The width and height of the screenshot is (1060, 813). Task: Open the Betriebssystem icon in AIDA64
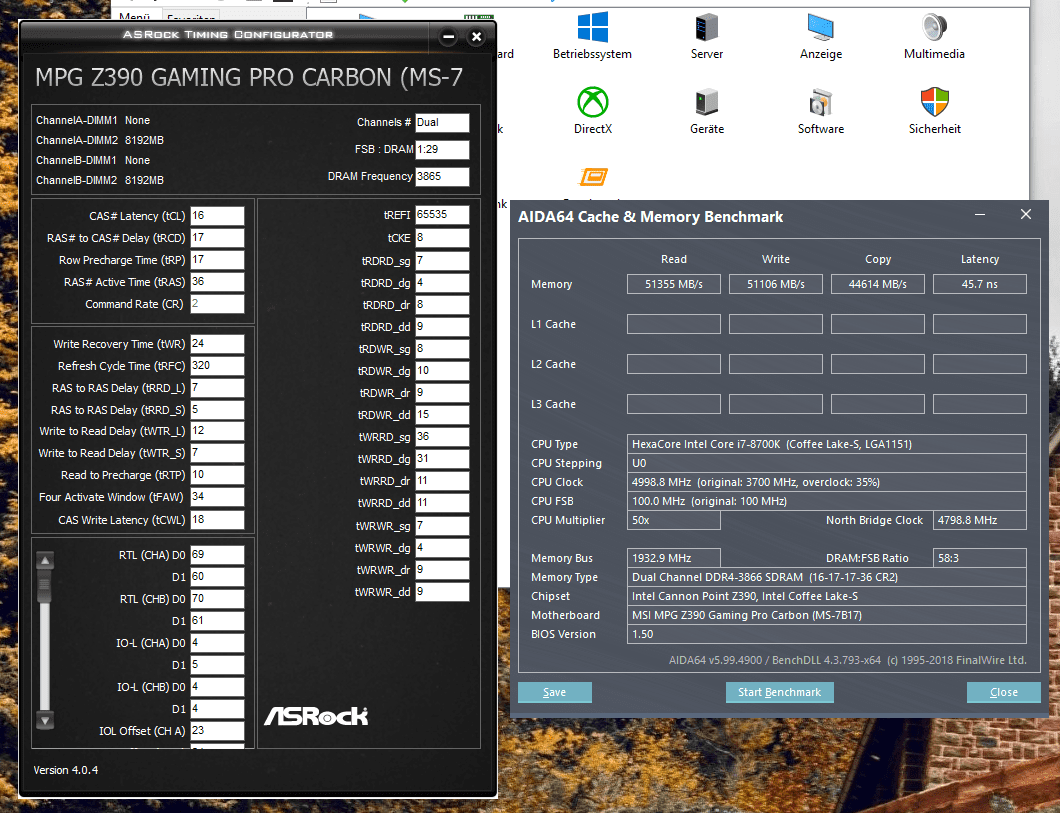tap(592, 28)
